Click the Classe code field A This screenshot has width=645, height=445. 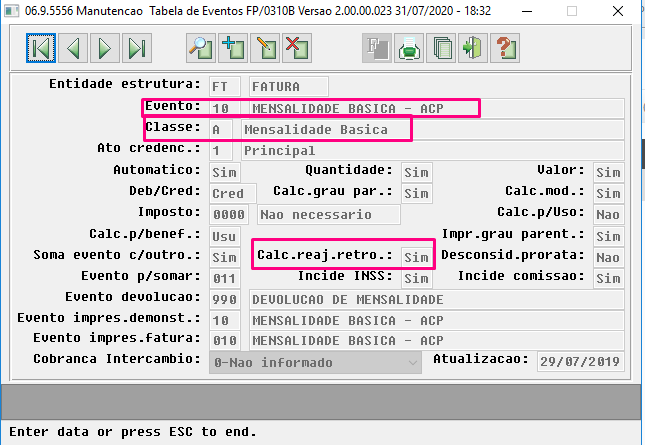(221, 130)
